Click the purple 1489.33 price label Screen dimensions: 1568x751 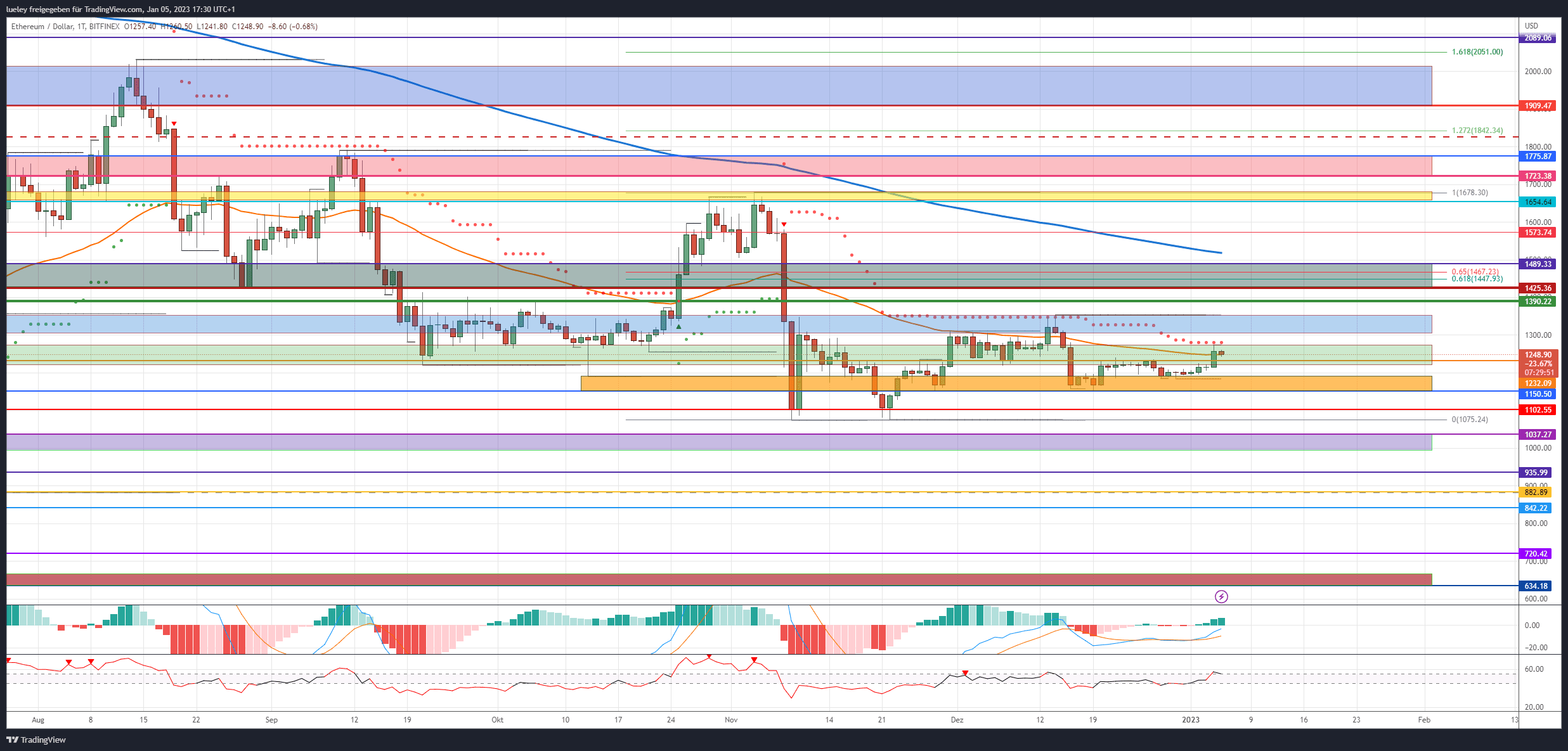click(x=1538, y=264)
